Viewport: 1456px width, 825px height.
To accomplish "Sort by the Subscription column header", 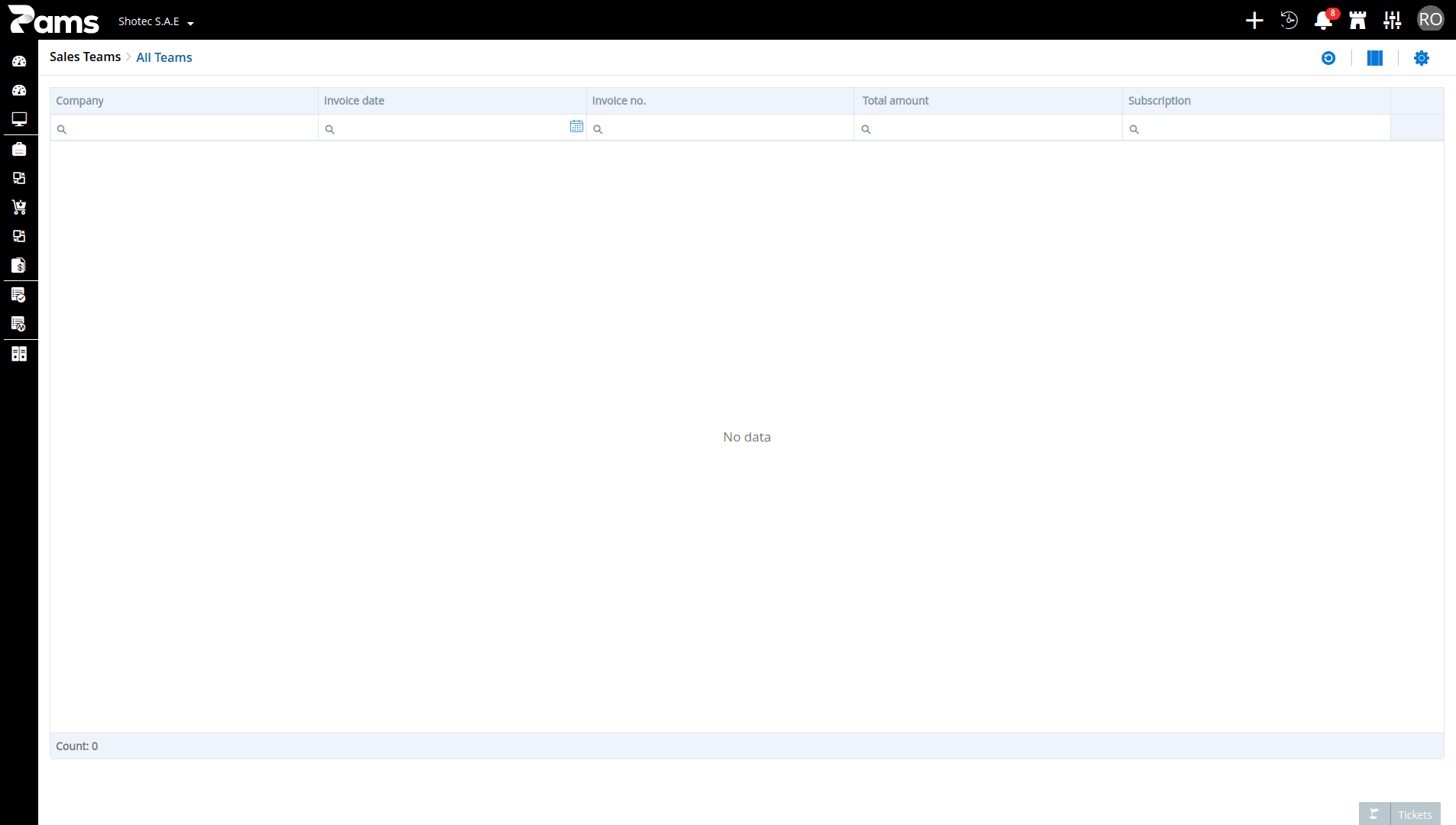I will pyautogui.click(x=1257, y=101).
